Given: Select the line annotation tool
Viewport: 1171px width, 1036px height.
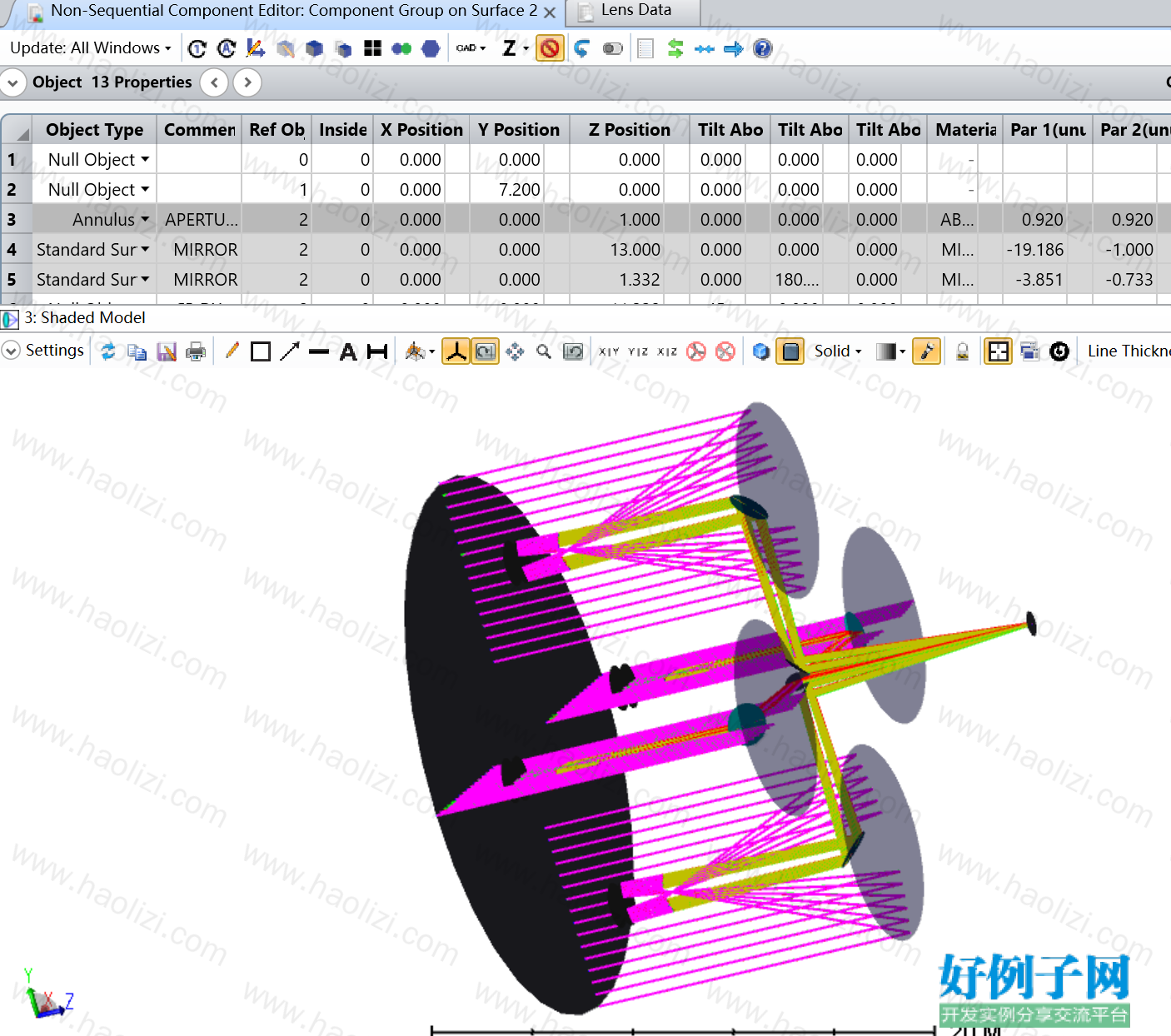Looking at the screenshot, I should pyautogui.click(x=319, y=351).
